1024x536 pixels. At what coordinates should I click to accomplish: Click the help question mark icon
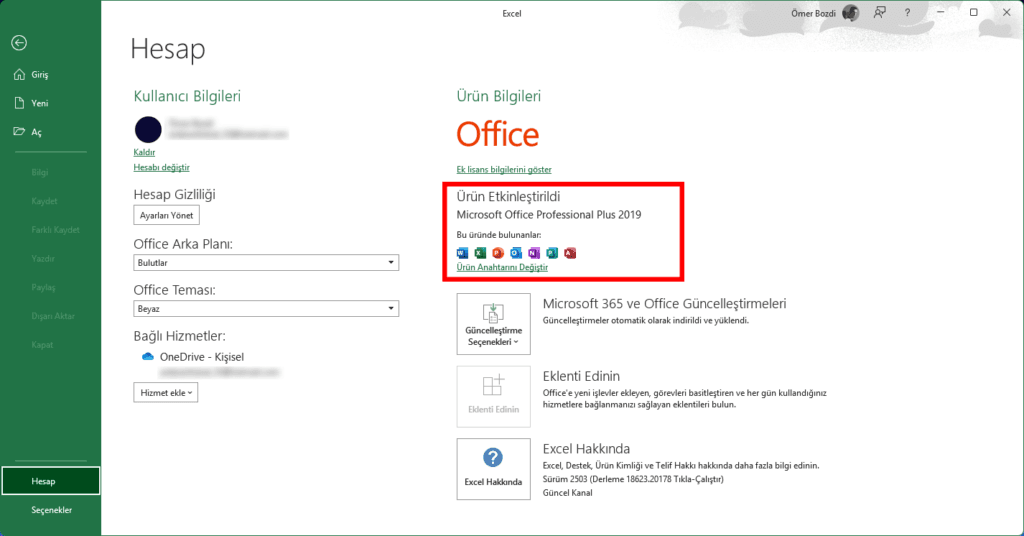point(907,12)
